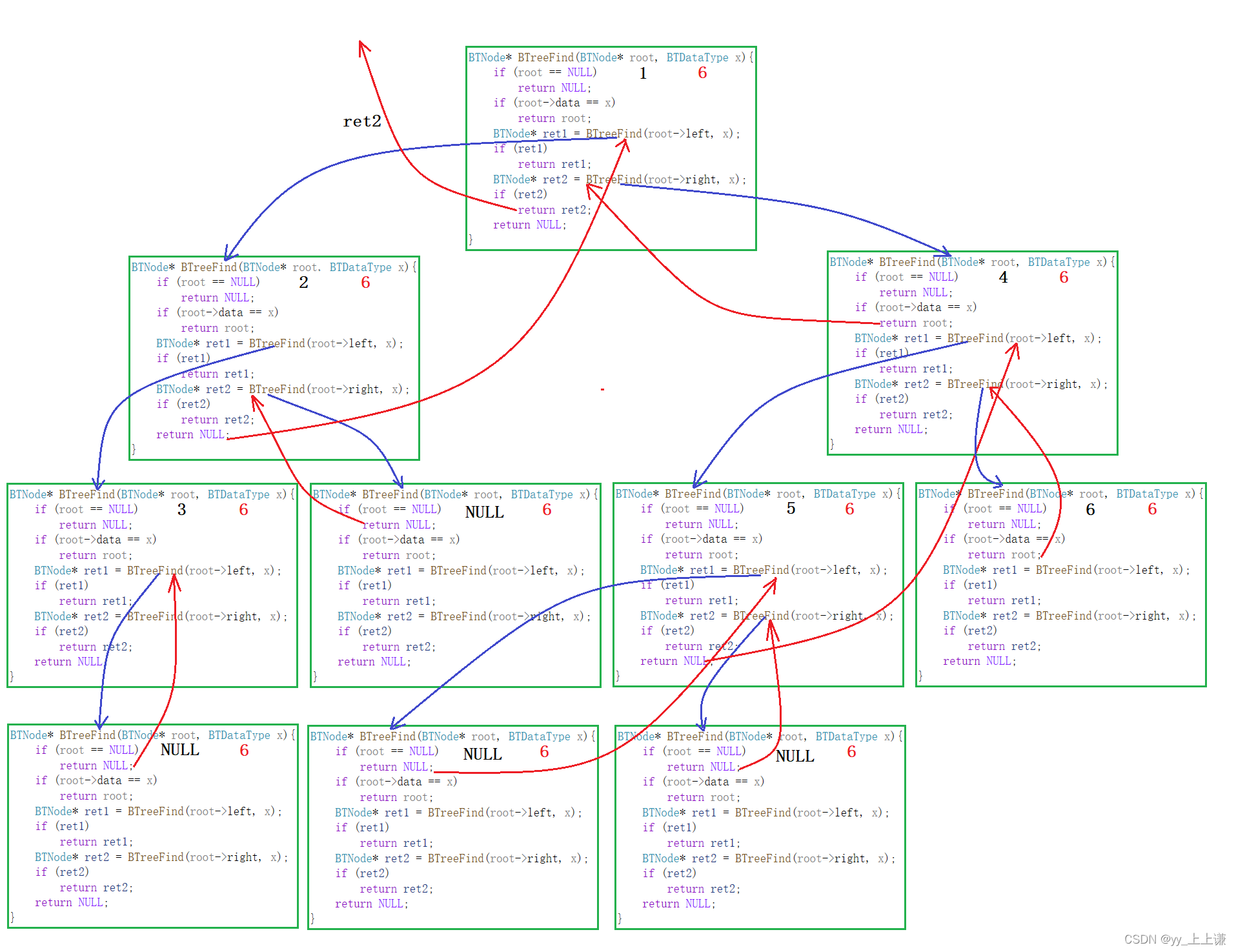Viewport: 1236px width, 952px height.
Task: Click 'return root;' in box 4
Action: (916, 323)
